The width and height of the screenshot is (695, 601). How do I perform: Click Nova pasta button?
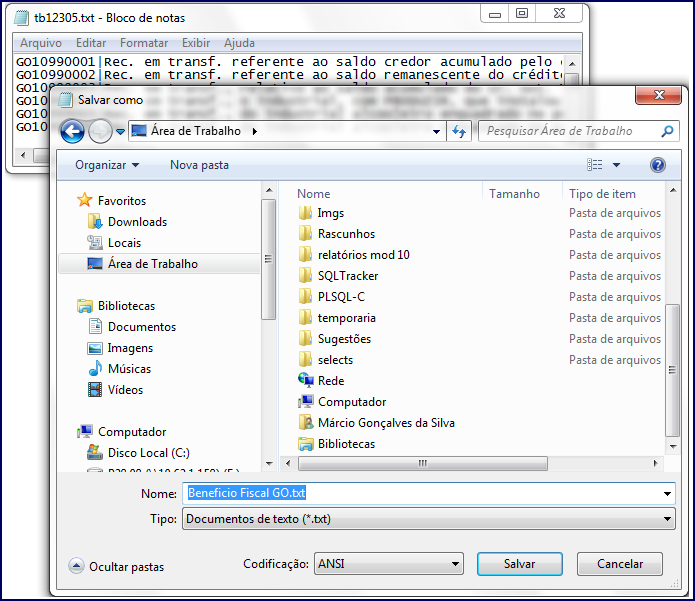click(x=199, y=165)
